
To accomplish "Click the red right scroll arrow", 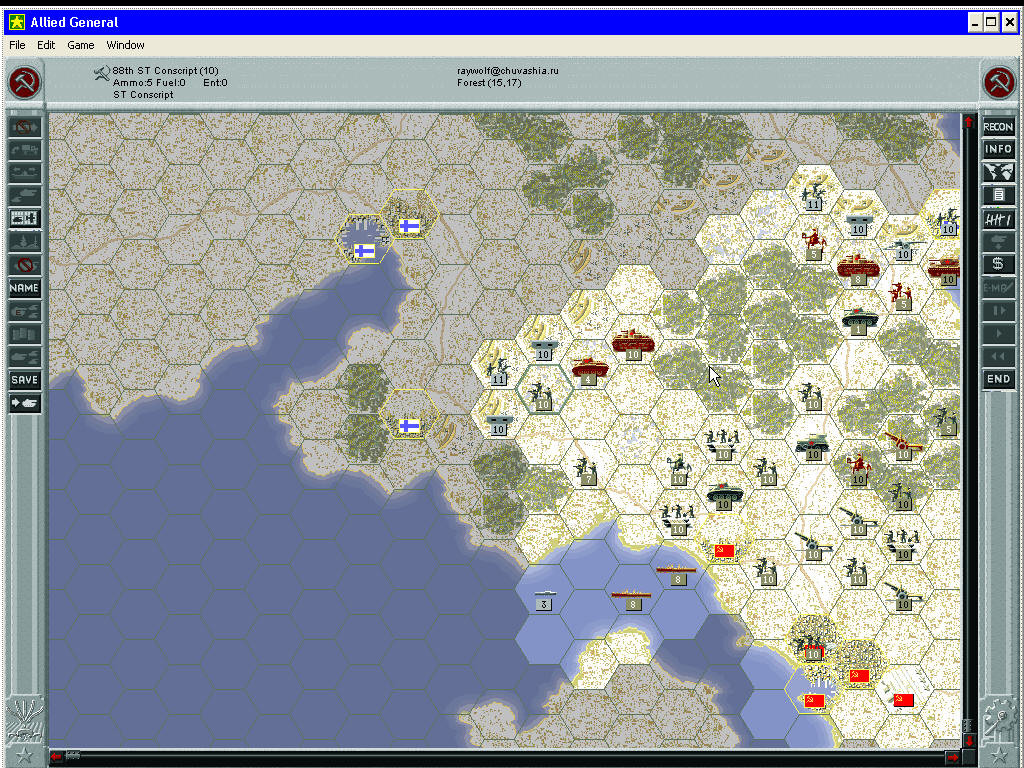I will tap(953, 757).
